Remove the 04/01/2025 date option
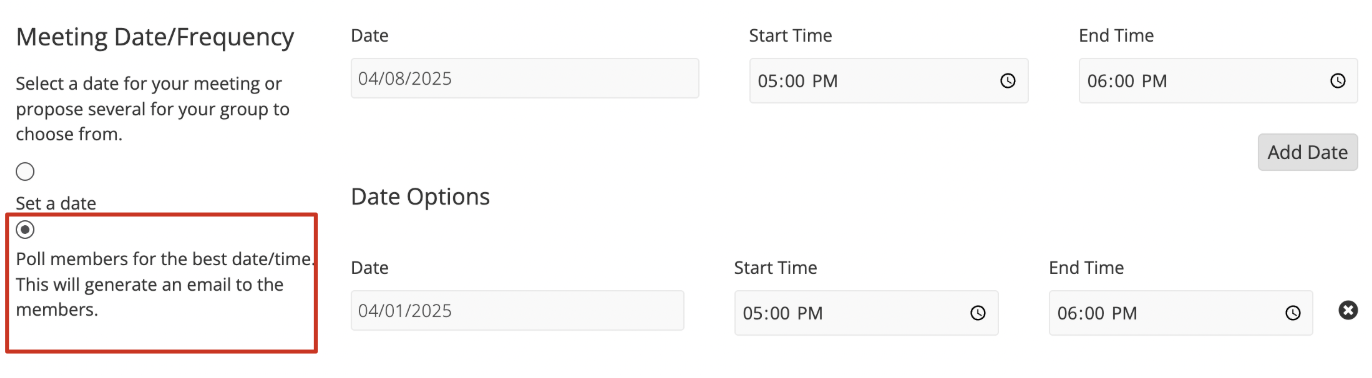1372x378 pixels. (x=1348, y=311)
